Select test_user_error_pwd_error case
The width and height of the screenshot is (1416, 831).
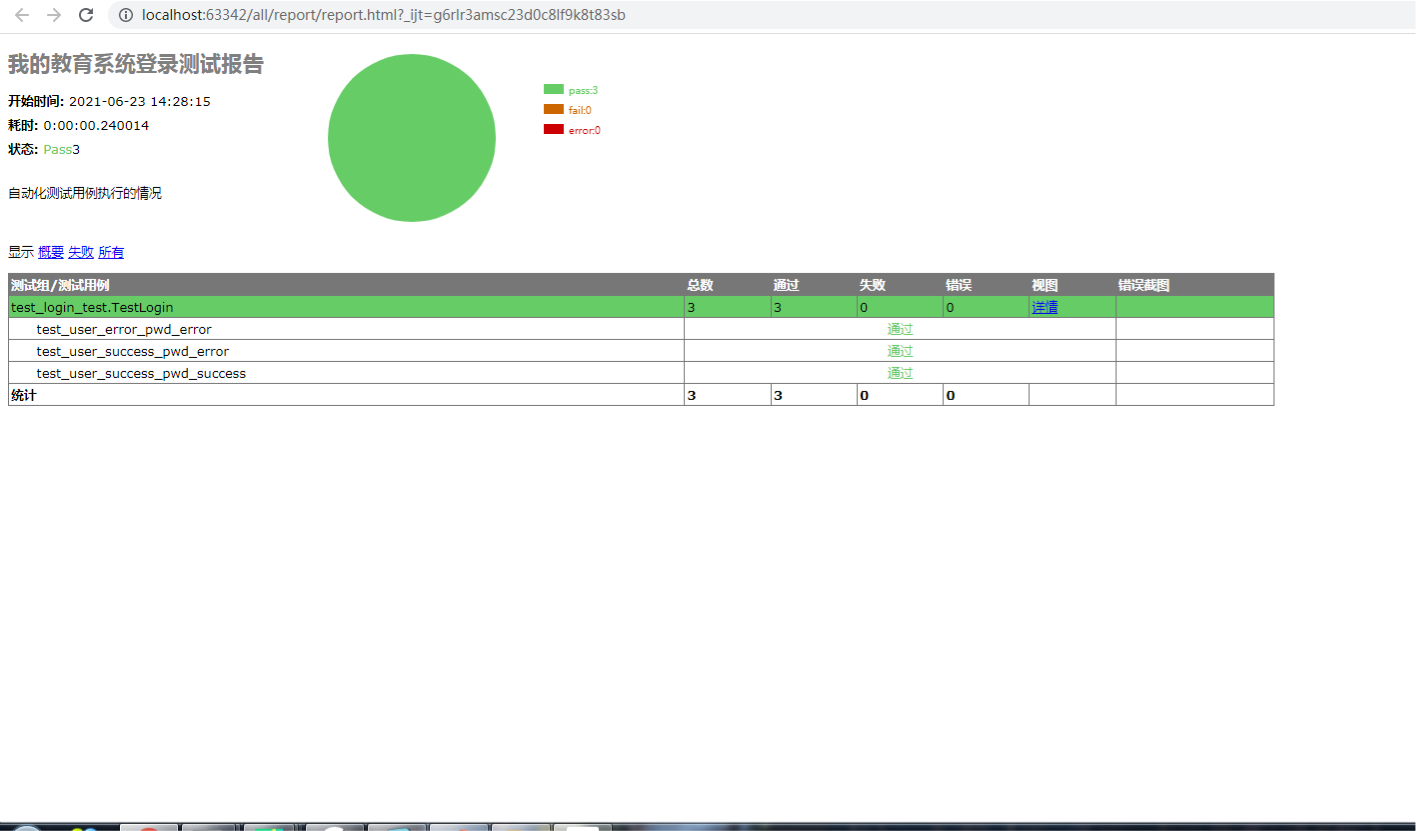124,329
